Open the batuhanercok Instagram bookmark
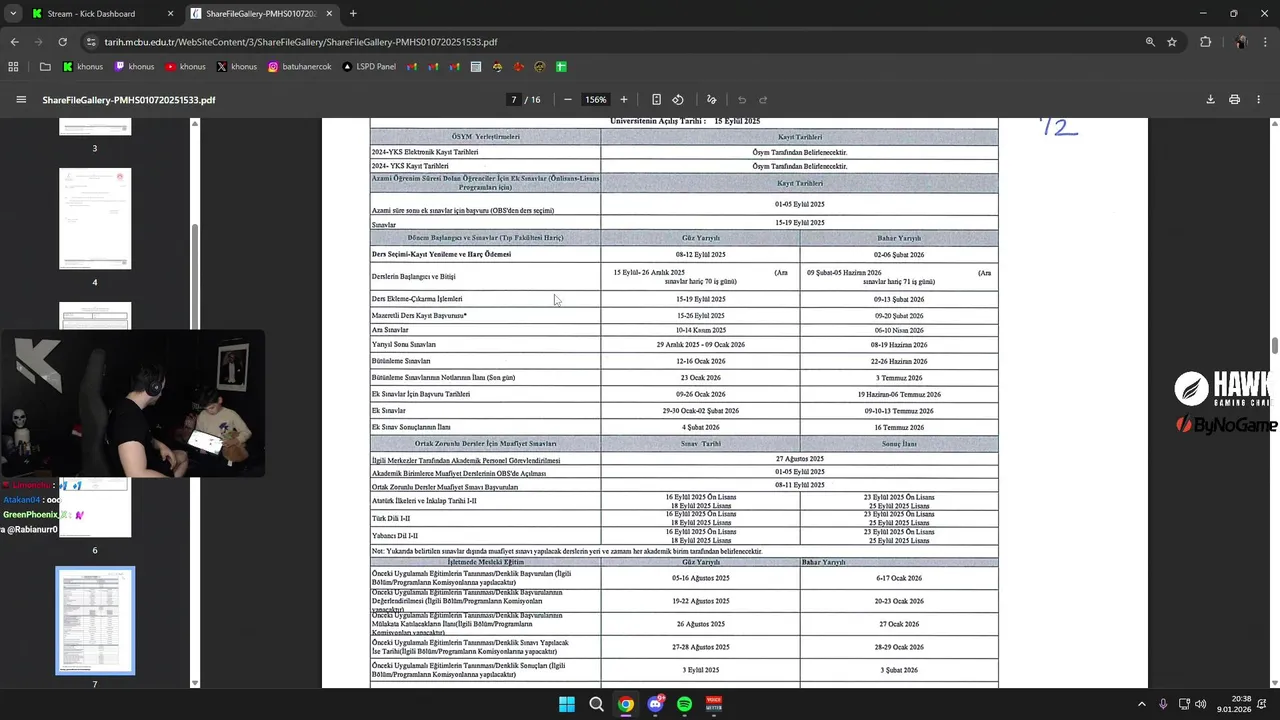The height and width of the screenshot is (720, 1280). click(x=300, y=67)
